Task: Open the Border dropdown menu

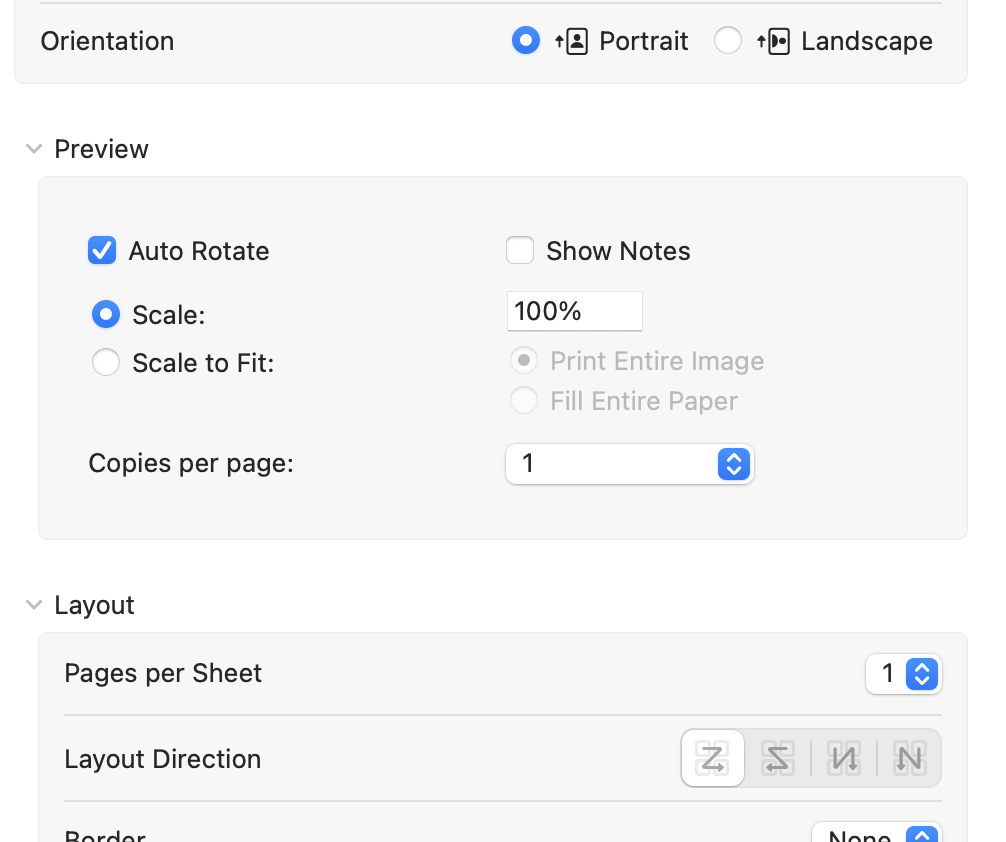Action: tap(876, 834)
